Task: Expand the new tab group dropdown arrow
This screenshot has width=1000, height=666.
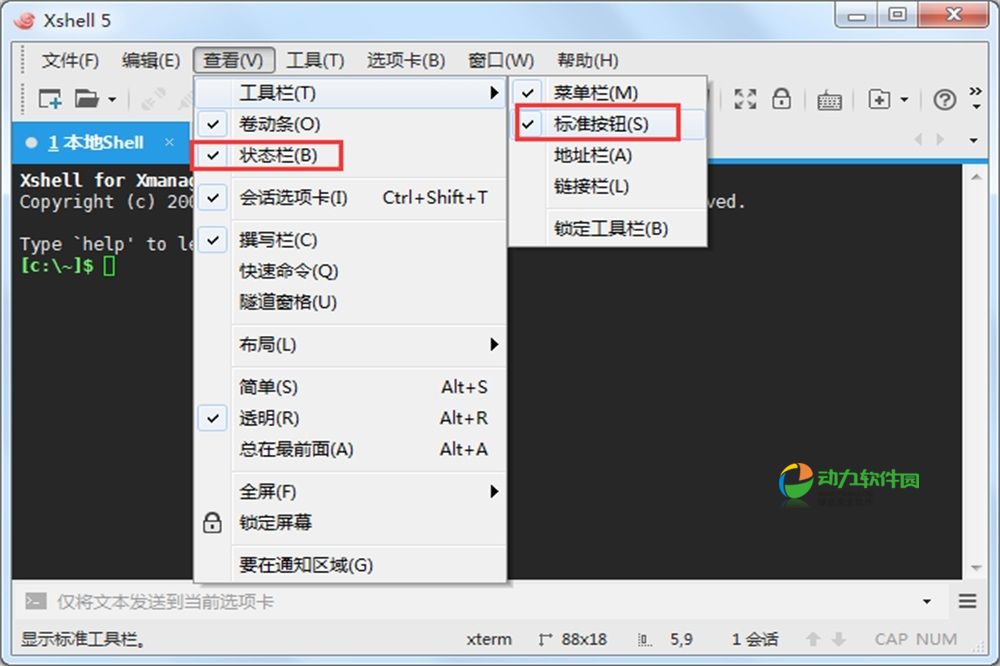Action: pyautogui.click(x=904, y=100)
